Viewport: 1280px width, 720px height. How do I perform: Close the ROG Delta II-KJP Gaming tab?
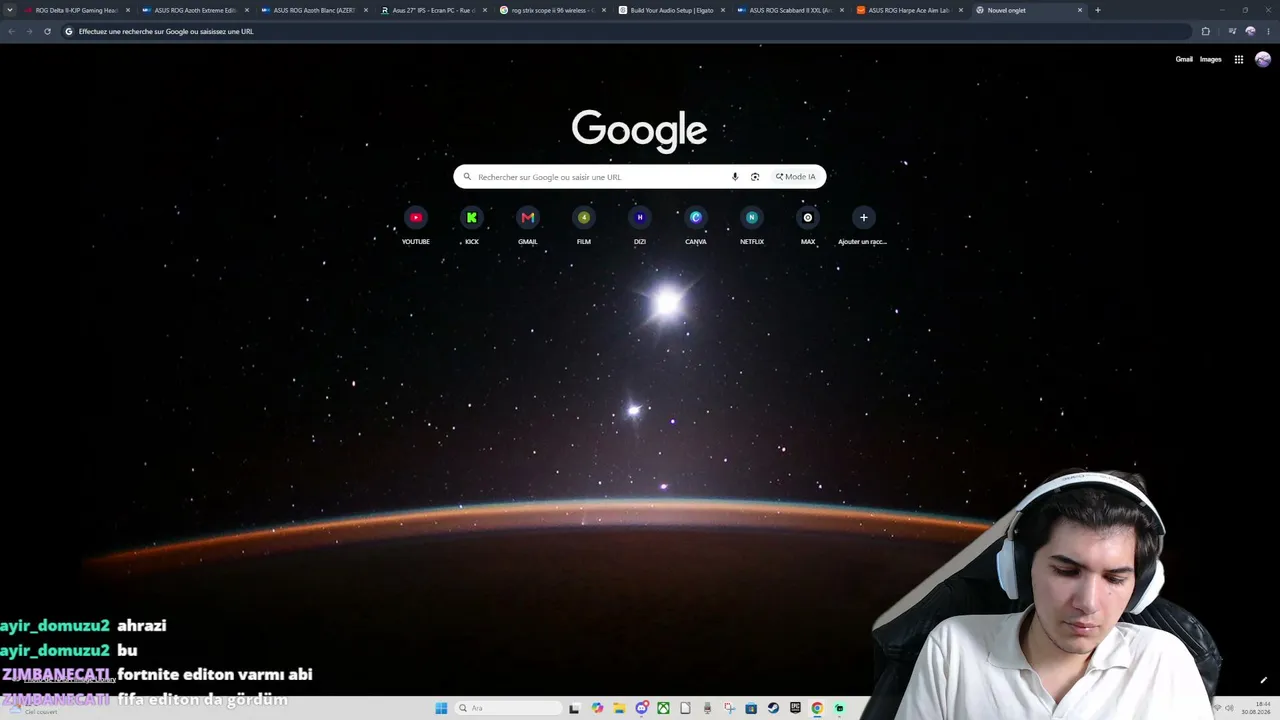(x=128, y=10)
